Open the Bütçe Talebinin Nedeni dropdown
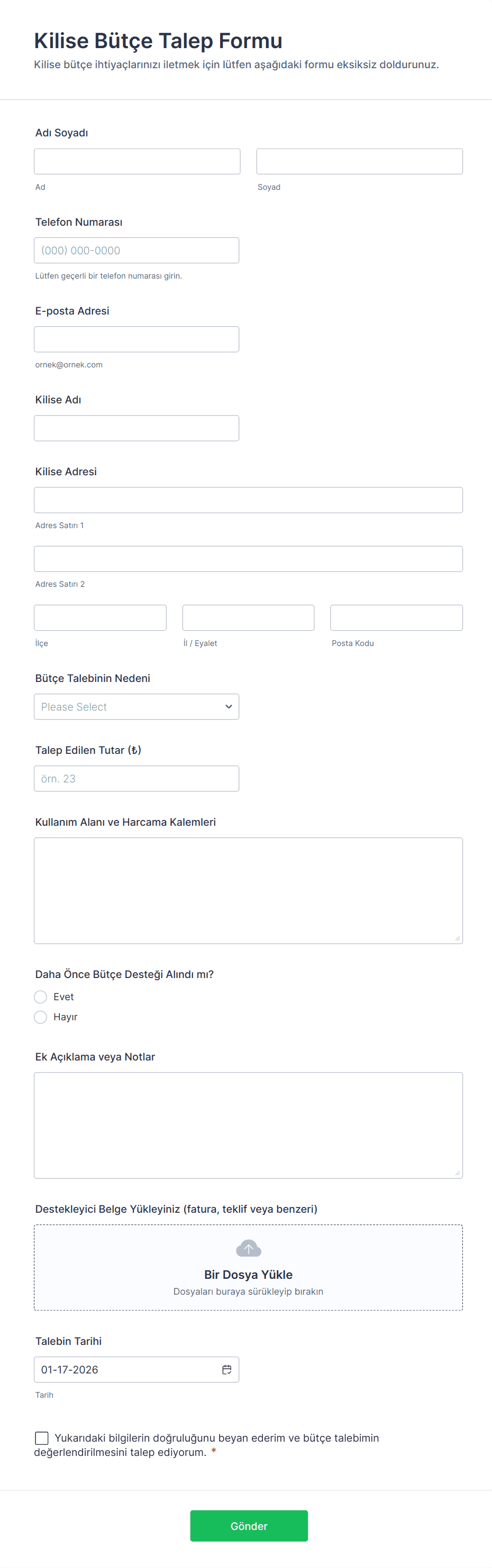The image size is (492, 1568). coord(136,706)
